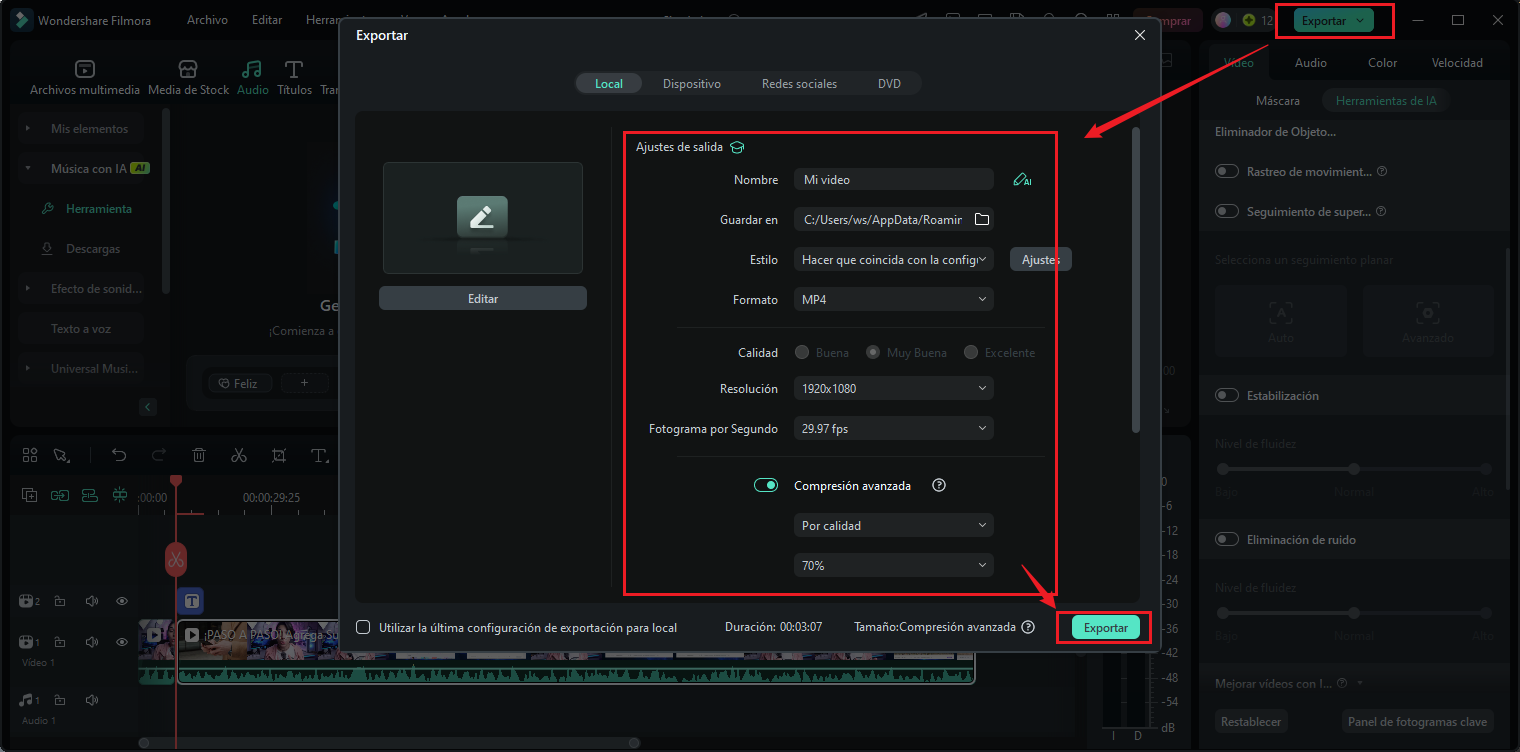Hide video track 1 with eye icon
The width and height of the screenshot is (1520, 752).
[x=122, y=642]
